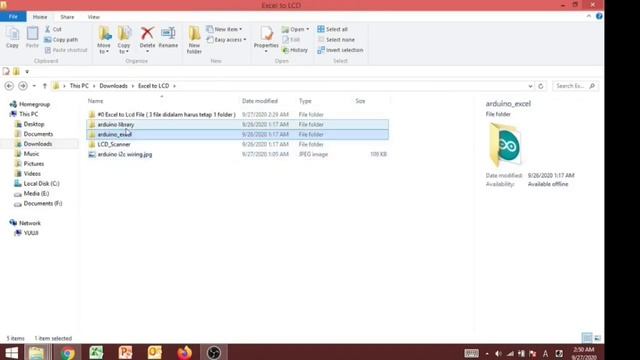The height and width of the screenshot is (360, 640).
Task: Open Documents under This PC
Action: click(x=38, y=134)
